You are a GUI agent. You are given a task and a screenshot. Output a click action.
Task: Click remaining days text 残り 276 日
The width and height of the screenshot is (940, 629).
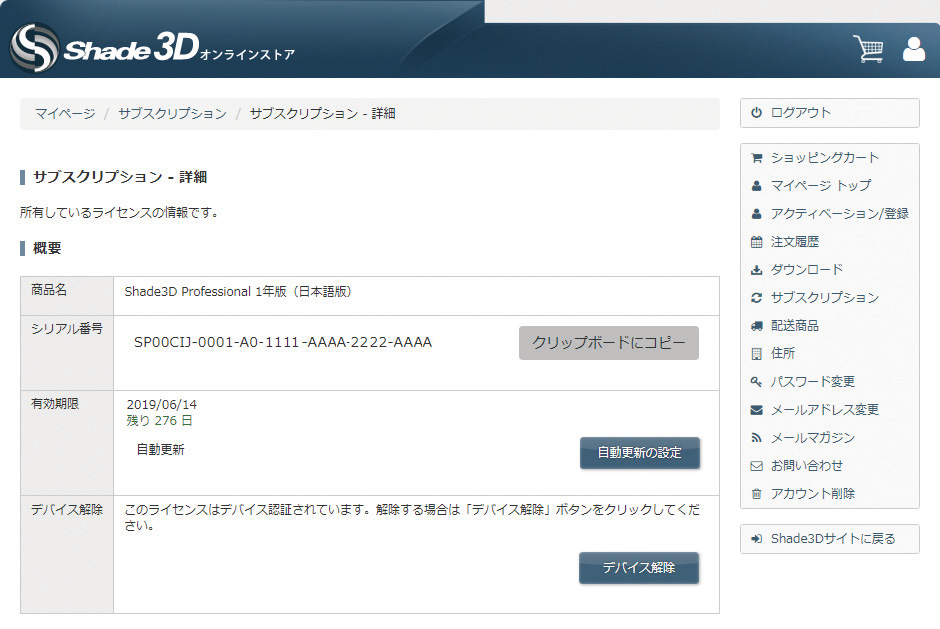coord(159,421)
